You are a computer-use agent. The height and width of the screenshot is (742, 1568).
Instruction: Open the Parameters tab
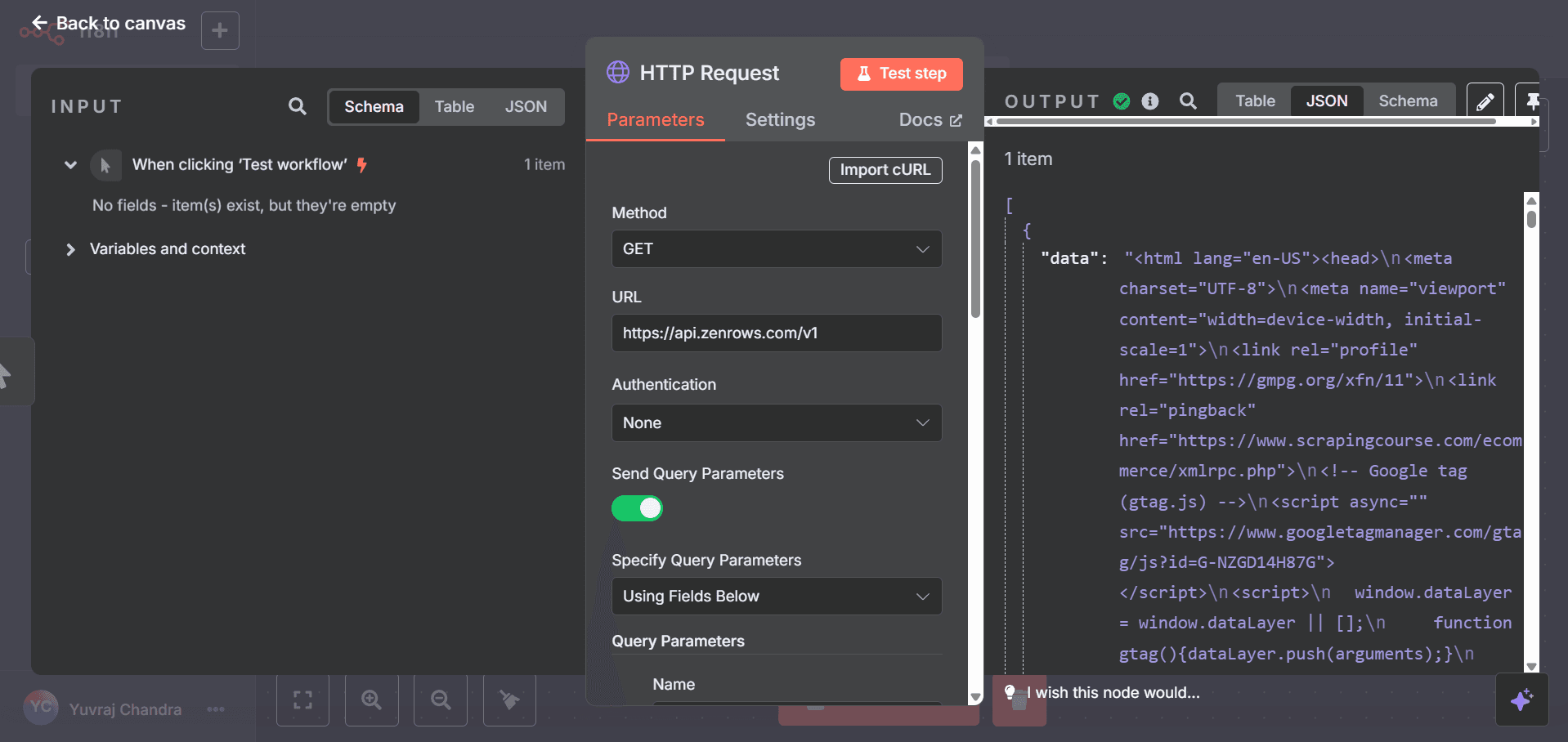[655, 120]
